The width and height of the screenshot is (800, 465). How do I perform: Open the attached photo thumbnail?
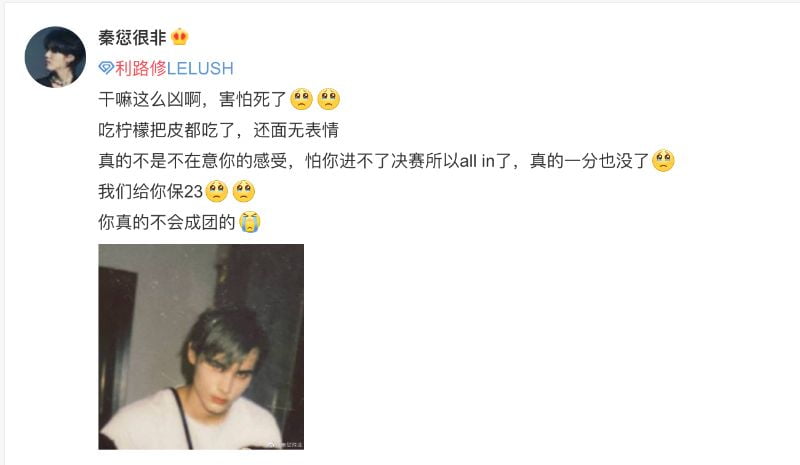pos(201,347)
